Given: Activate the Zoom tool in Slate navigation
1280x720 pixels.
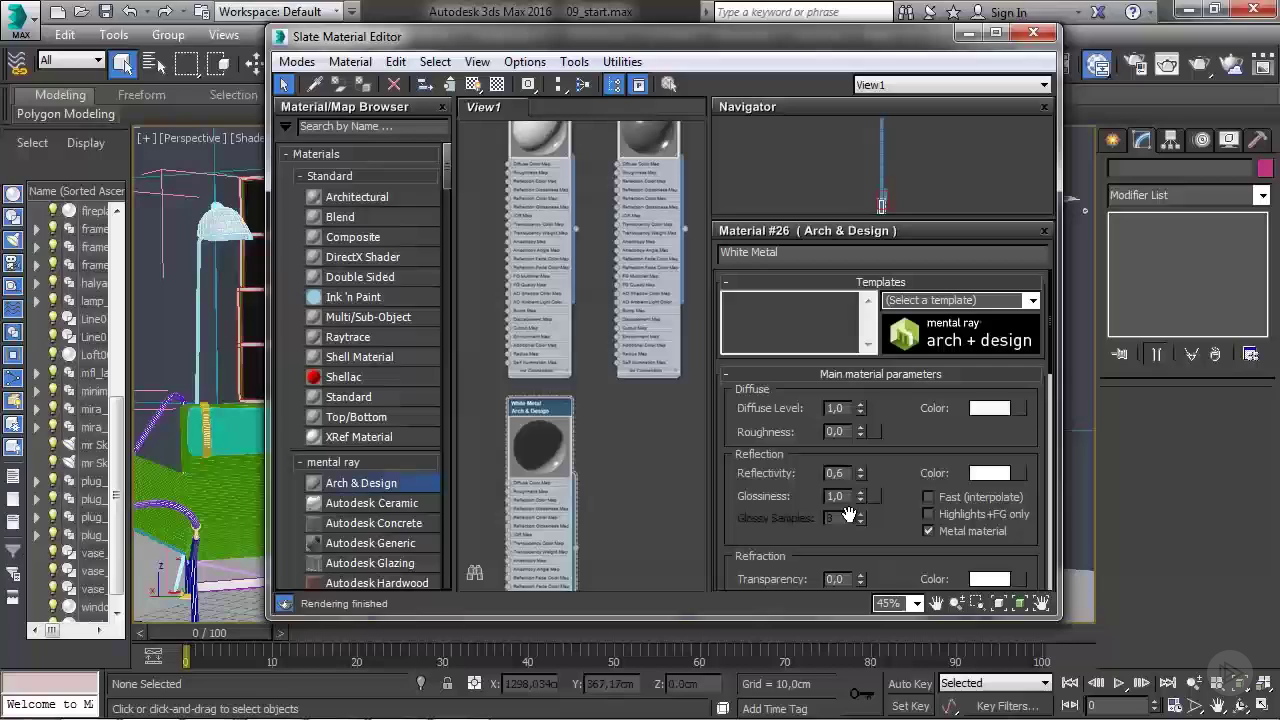Looking at the screenshot, I should 958,603.
